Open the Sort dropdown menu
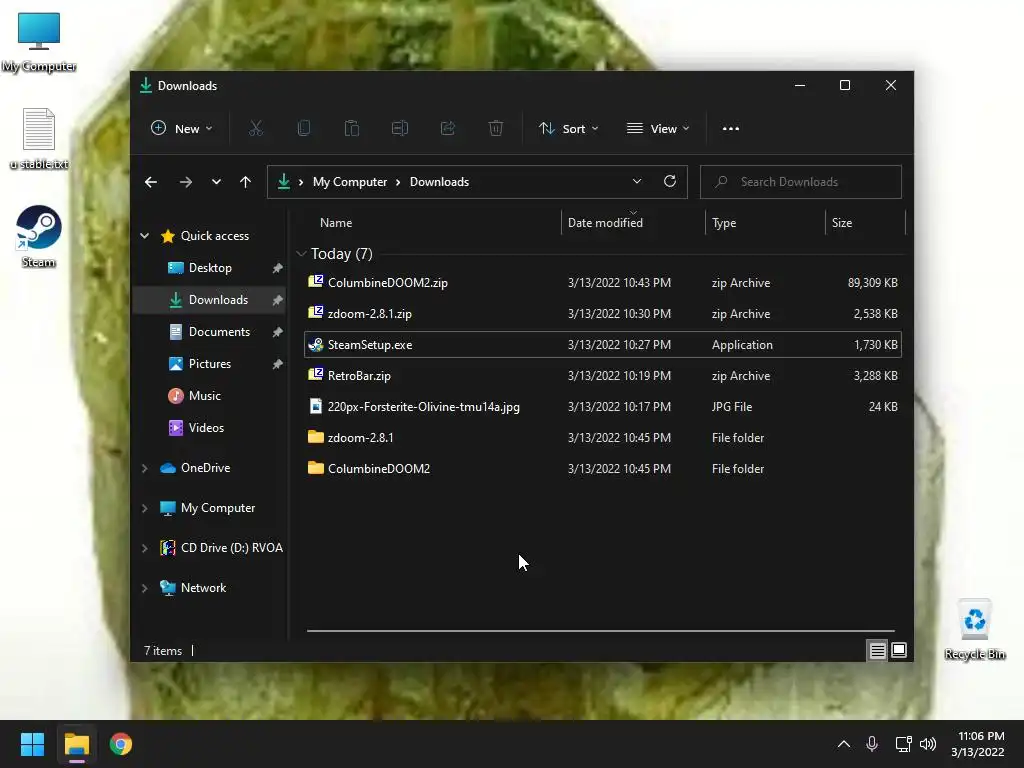The height and width of the screenshot is (768, 1024). (568, 129)
